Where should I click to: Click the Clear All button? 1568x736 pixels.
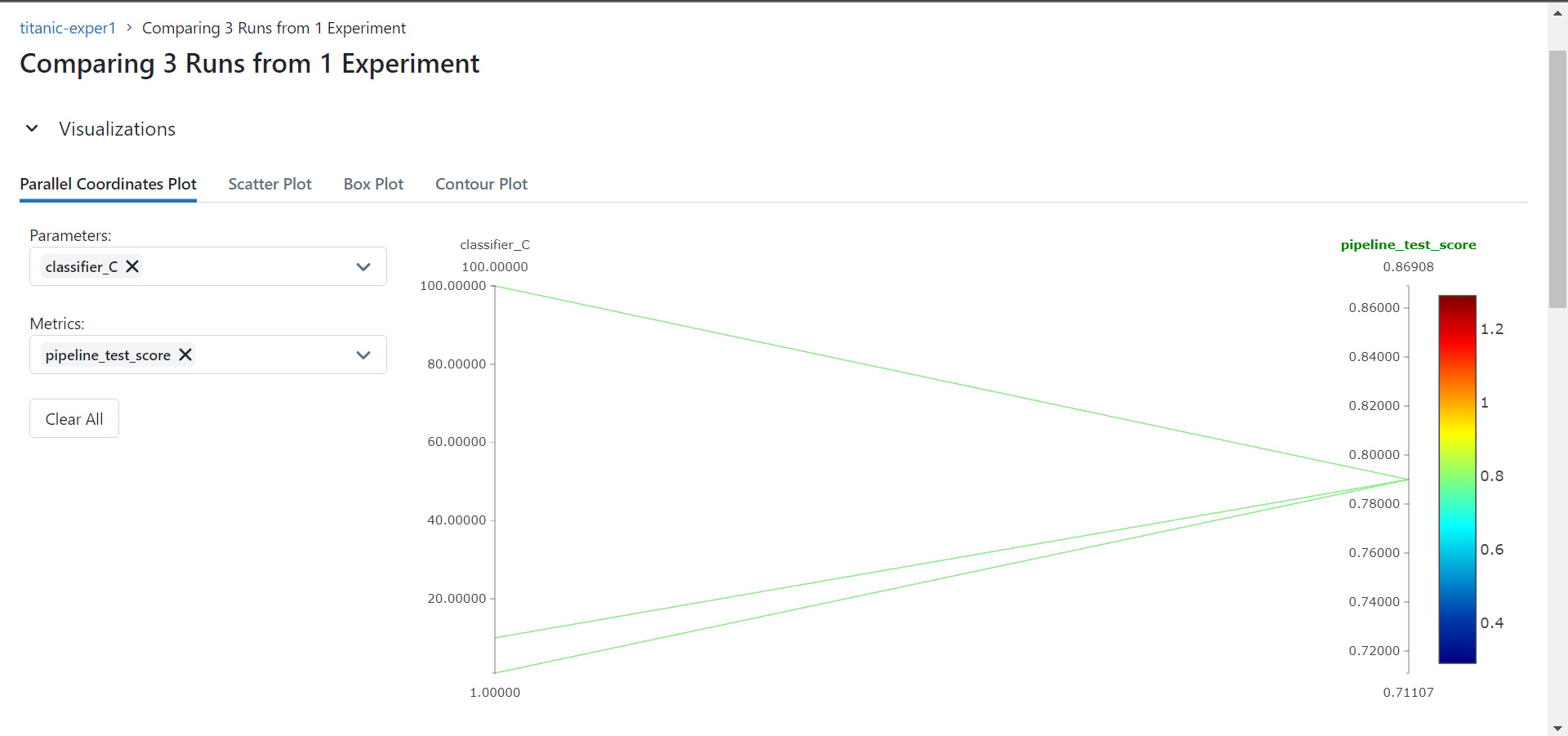73,417
